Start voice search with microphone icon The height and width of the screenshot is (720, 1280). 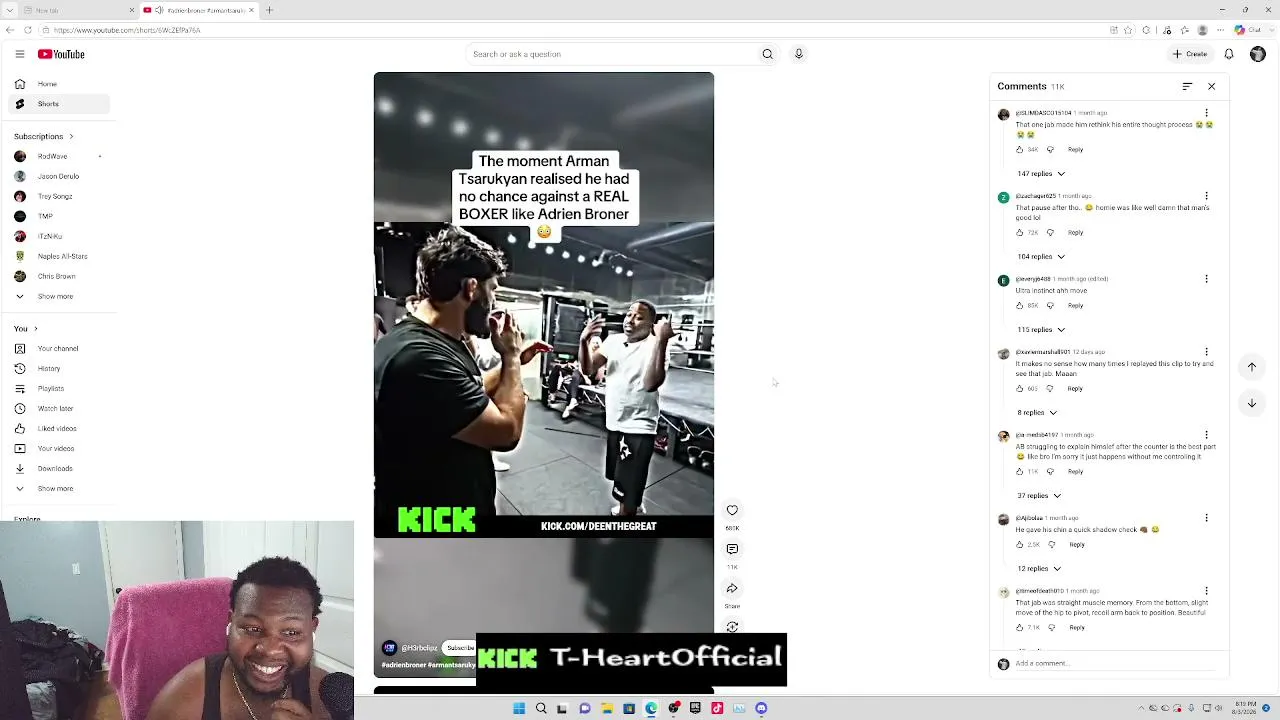798,54
